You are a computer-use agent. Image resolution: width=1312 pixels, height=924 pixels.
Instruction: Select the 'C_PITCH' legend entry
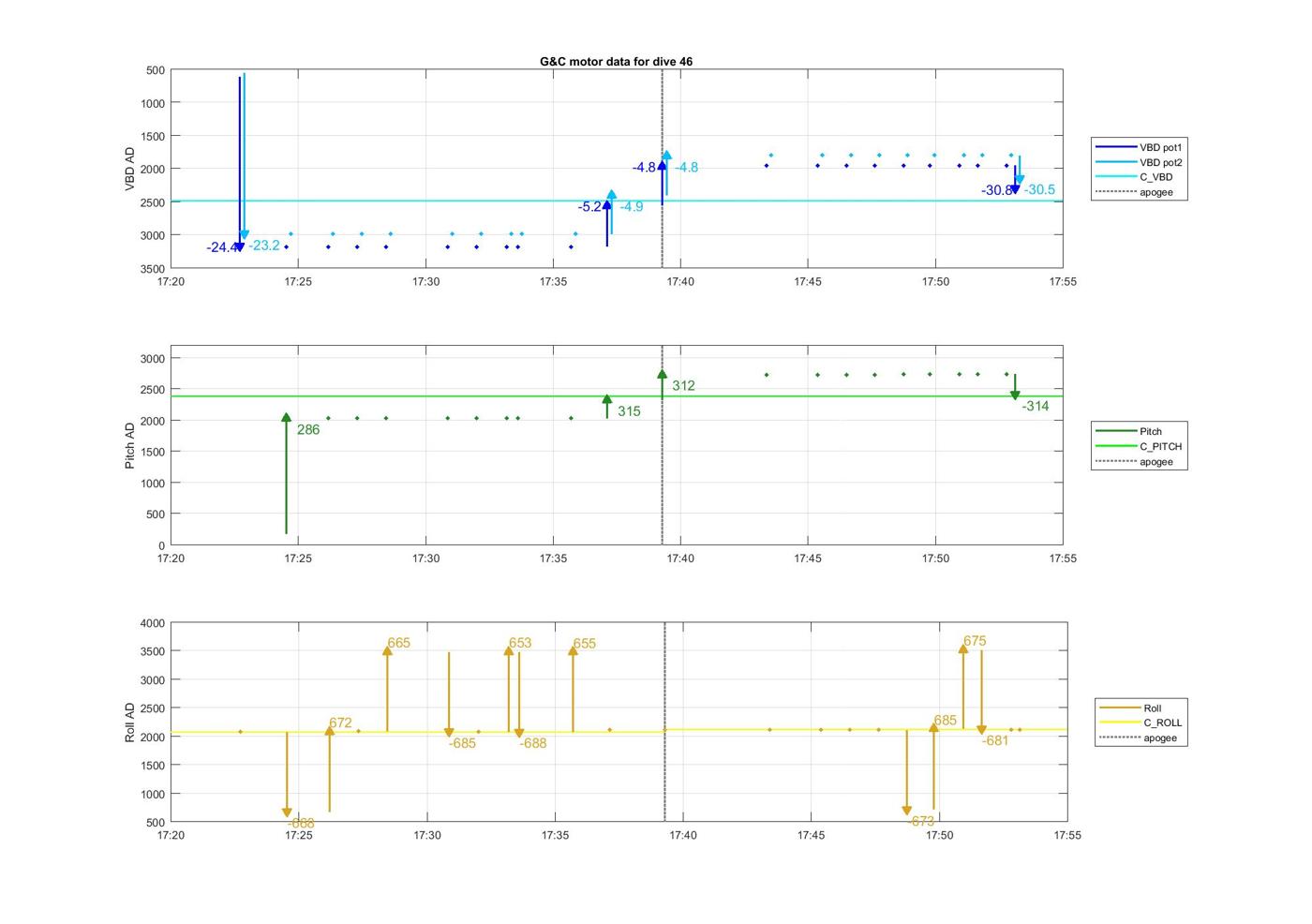coord(1139,446)
